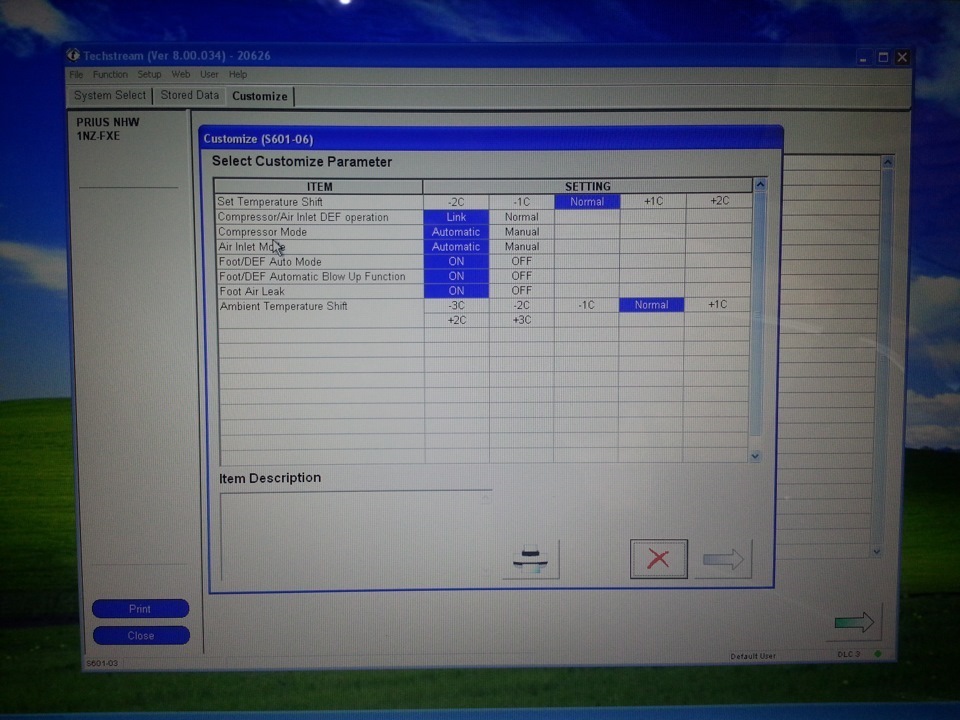Open the File menu
Viewport: 960px width, 720px height.
click(x=76, y=75)
